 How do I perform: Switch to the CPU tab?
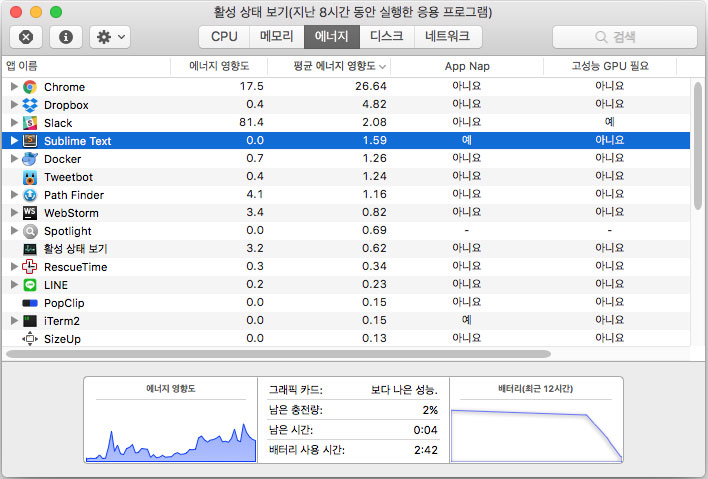pyautogui.click(x=224, y=37)
